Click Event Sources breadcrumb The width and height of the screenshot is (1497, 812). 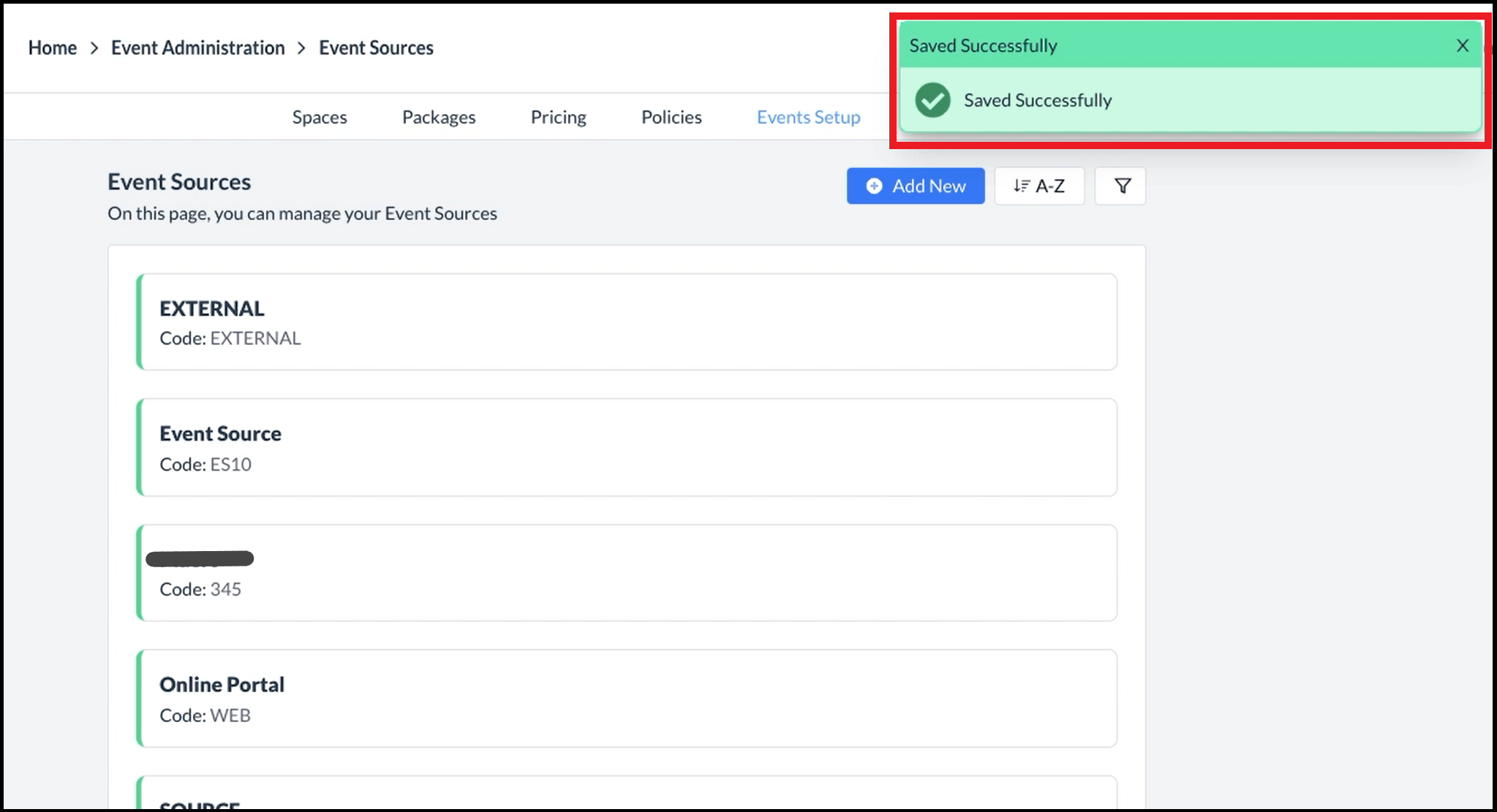(376, 48)
